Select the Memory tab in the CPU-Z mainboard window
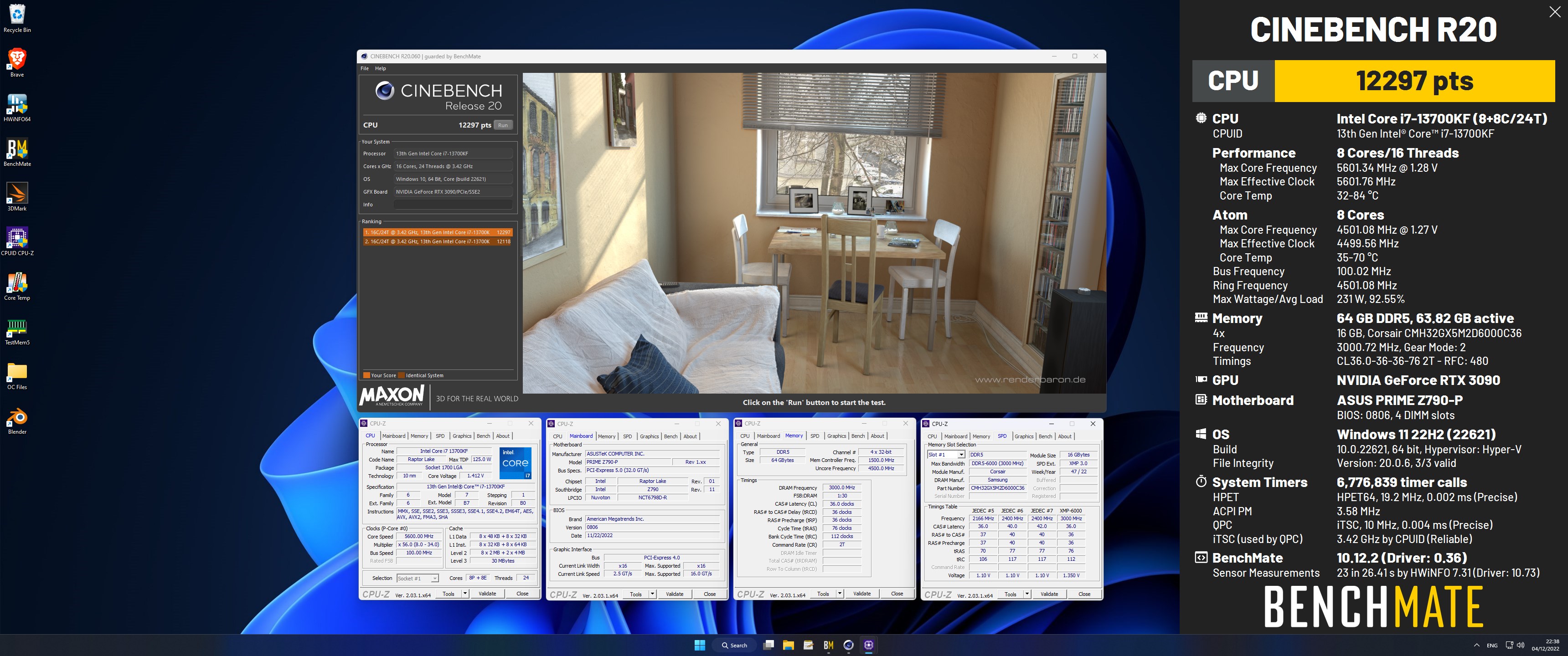Image resolution: width=1568 pixels, height=656 pixels. click(606, 436)
